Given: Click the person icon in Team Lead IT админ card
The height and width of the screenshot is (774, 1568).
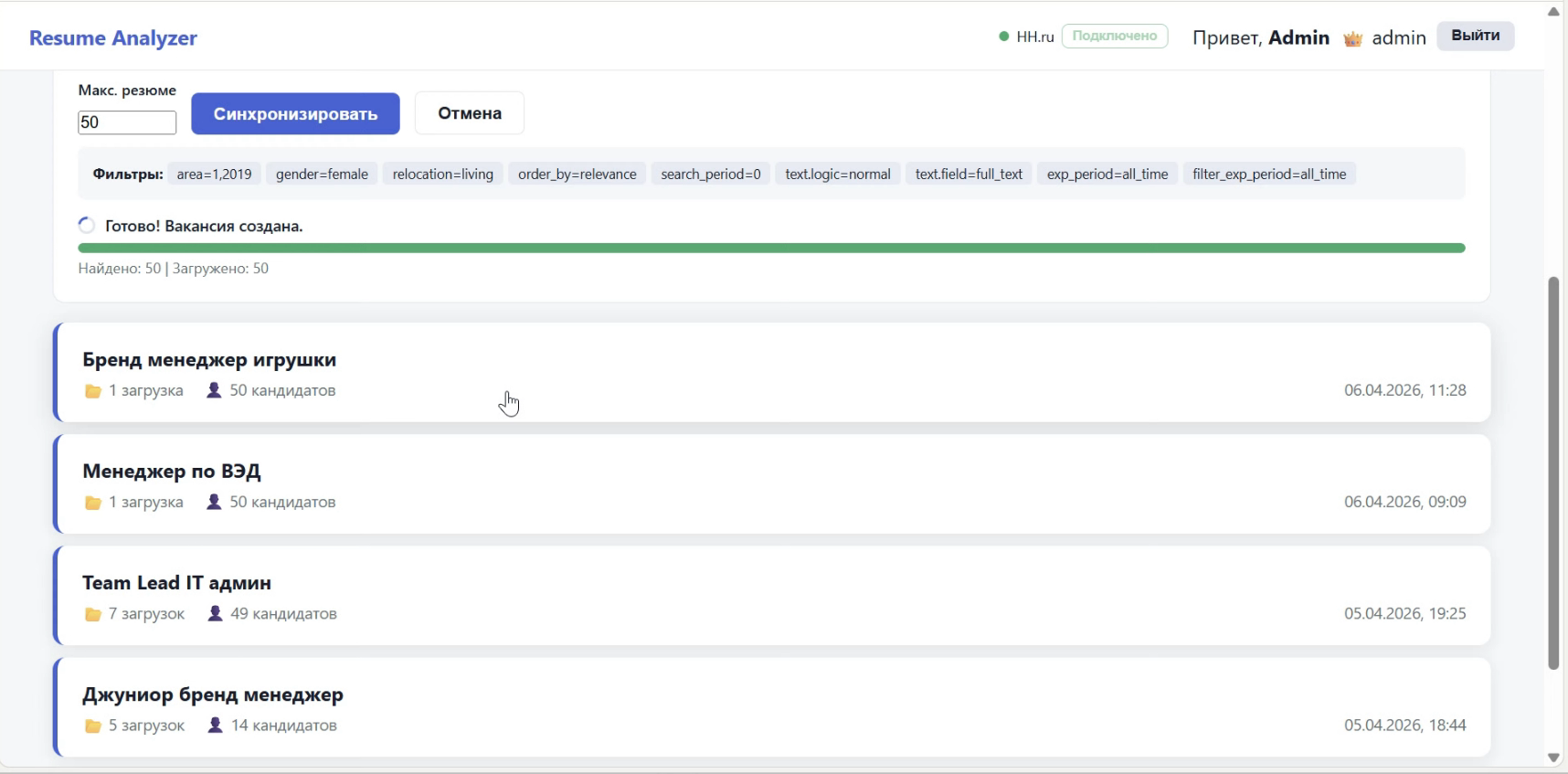Looking at the screenshot, I should [215, 613].
